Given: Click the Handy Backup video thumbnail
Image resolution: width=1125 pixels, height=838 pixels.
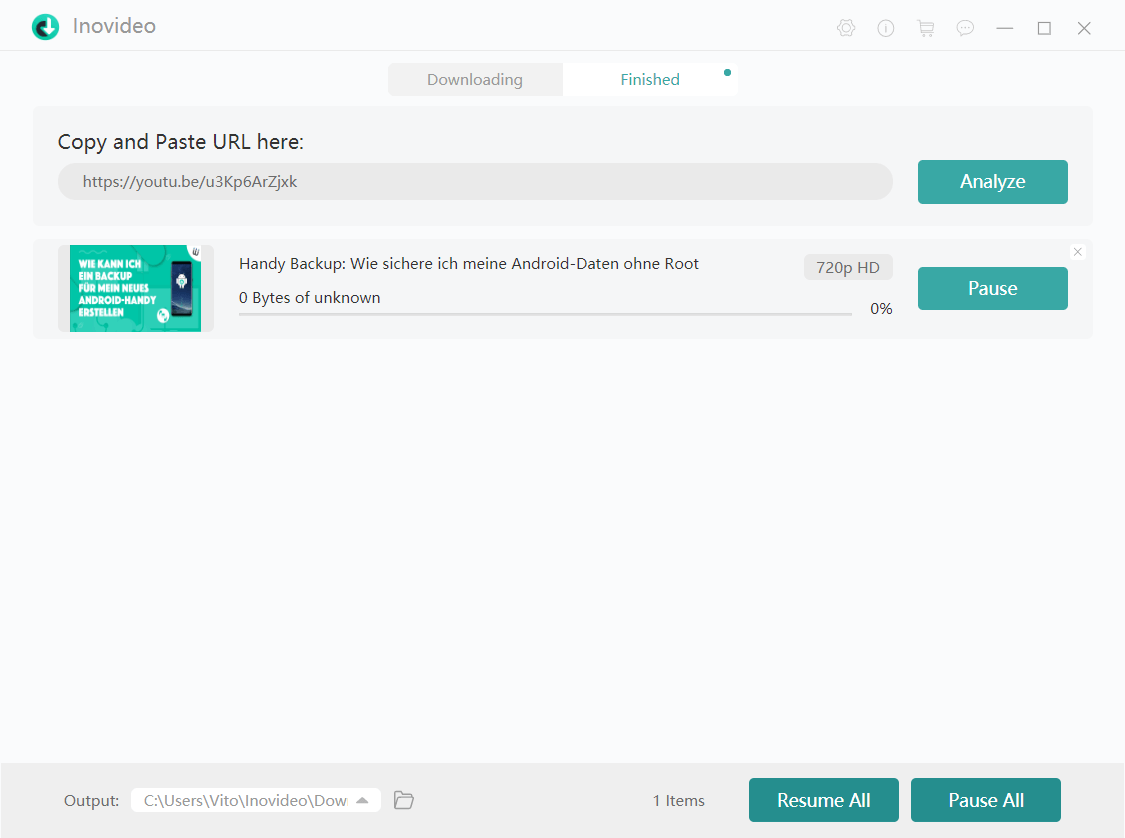Looking at the screenshot, I should (x=136, y=288).
